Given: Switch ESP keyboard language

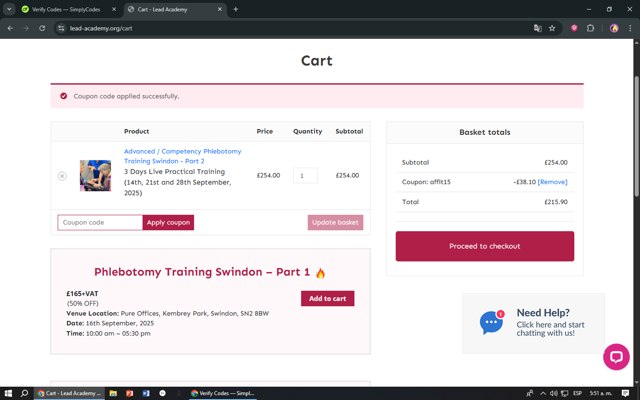Looking at the screenshot, I should [577, 393].
